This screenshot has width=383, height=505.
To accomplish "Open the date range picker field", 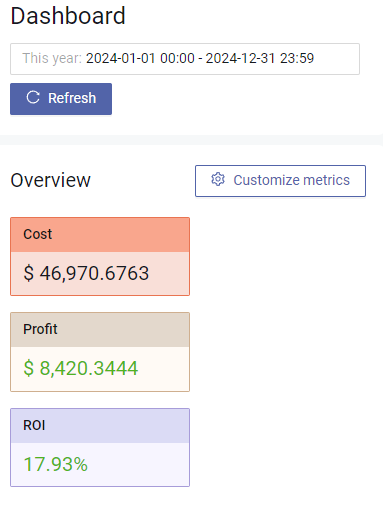I will coord(185,59).
